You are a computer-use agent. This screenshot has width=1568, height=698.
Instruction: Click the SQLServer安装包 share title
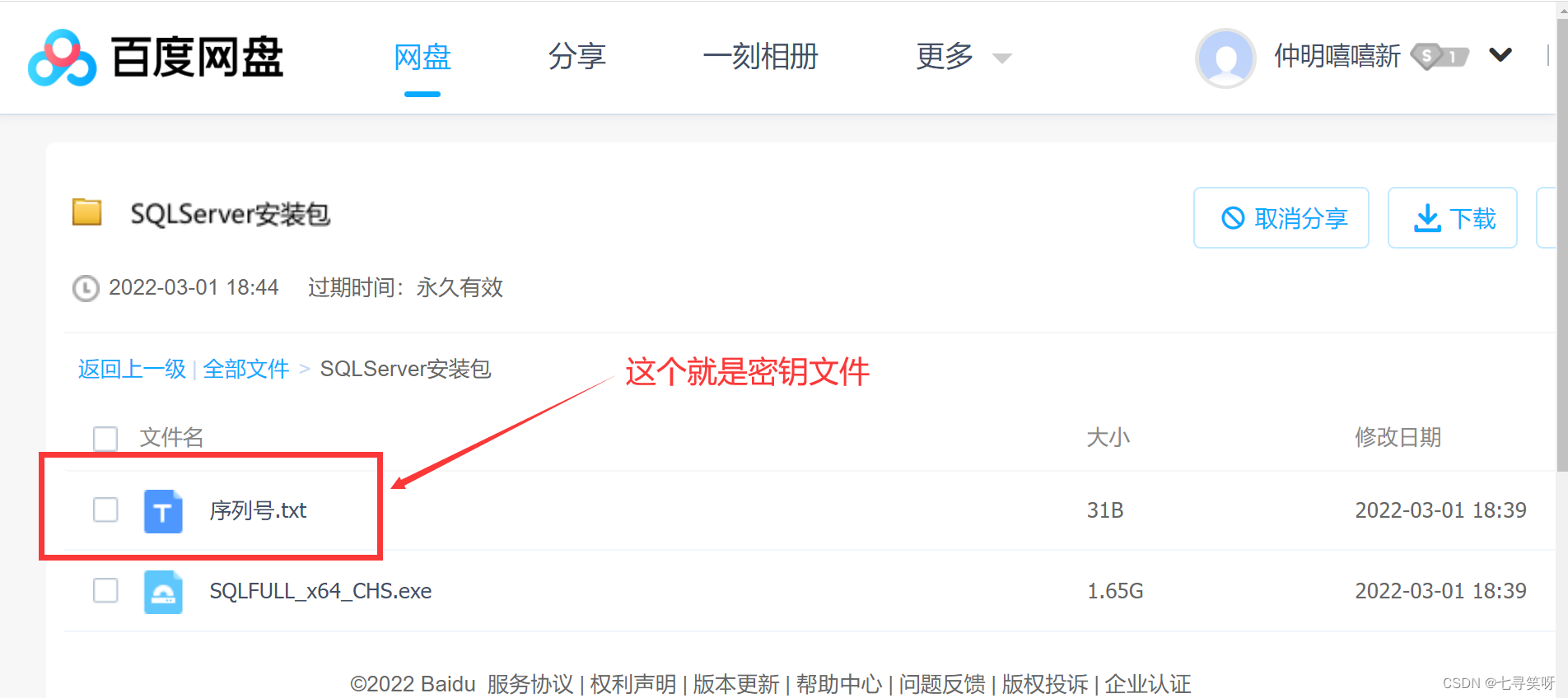230,214
